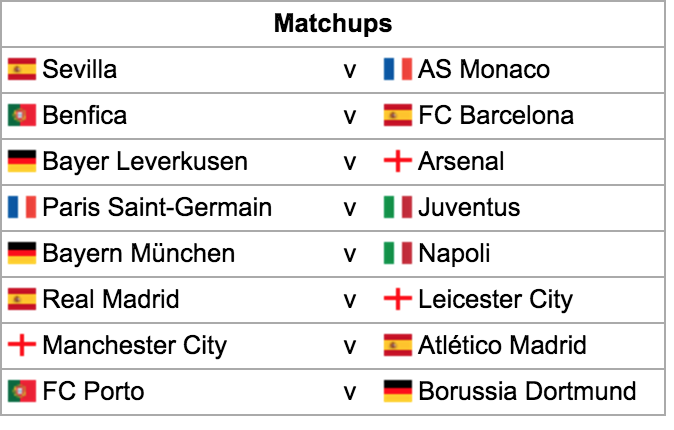Click the French flag beside Paris Saint-Germain
The image size is (674, 430).
[x=22, y=208]
